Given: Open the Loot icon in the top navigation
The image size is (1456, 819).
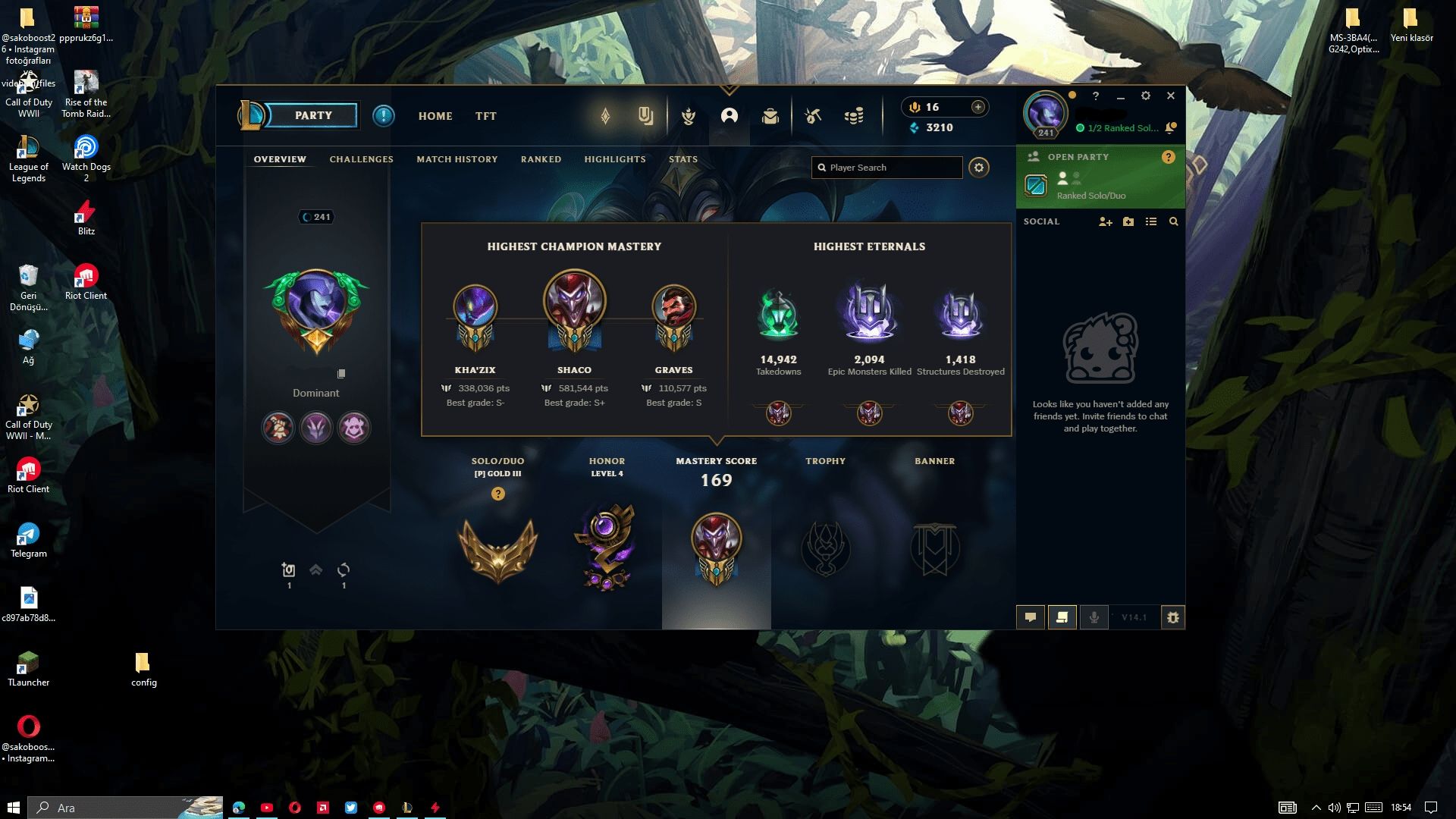Looking at the screenshot, I should 813,116.
